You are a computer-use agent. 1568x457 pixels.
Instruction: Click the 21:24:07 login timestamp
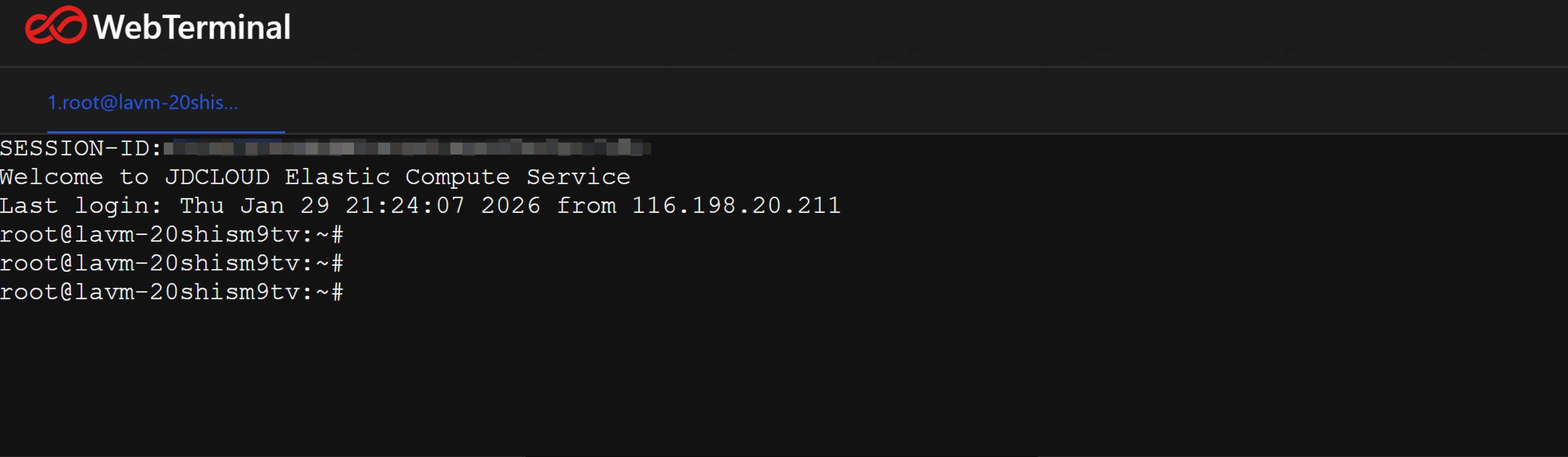tap(405, 206)
